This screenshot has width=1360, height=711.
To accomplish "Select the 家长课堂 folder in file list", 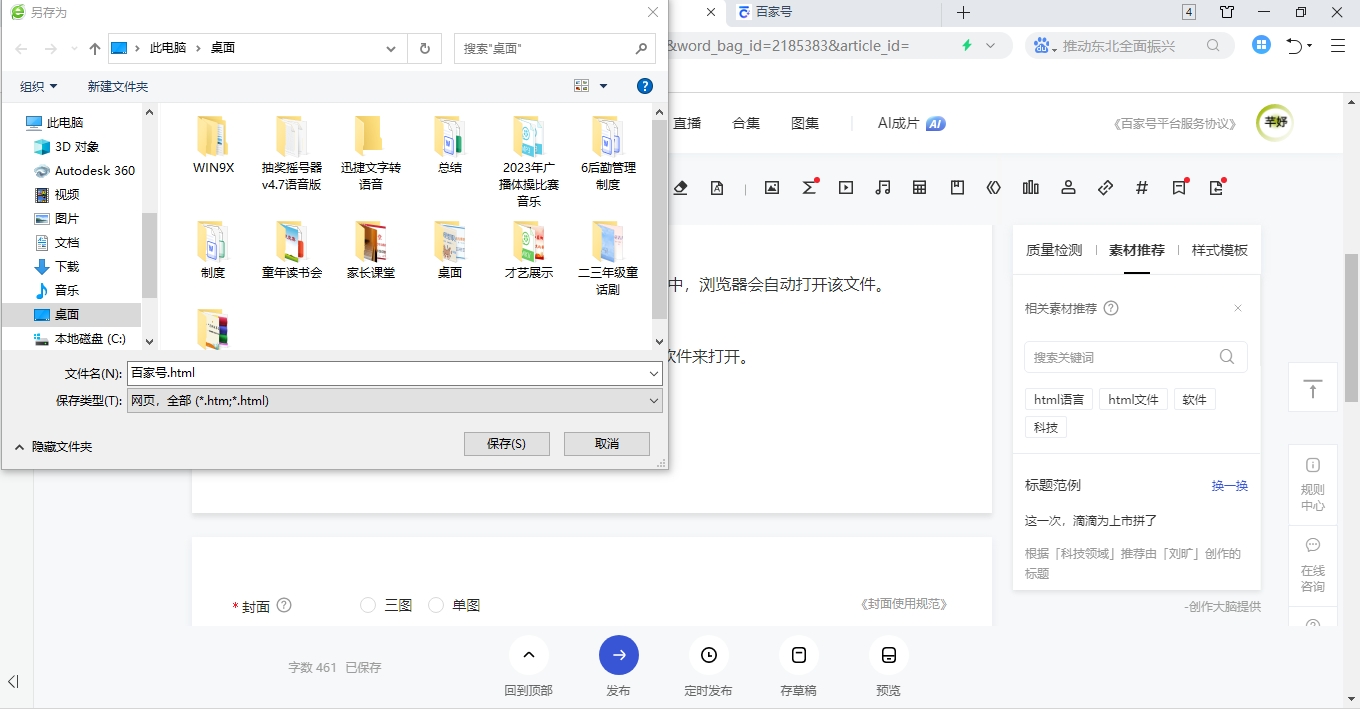I will pos(371,250).
